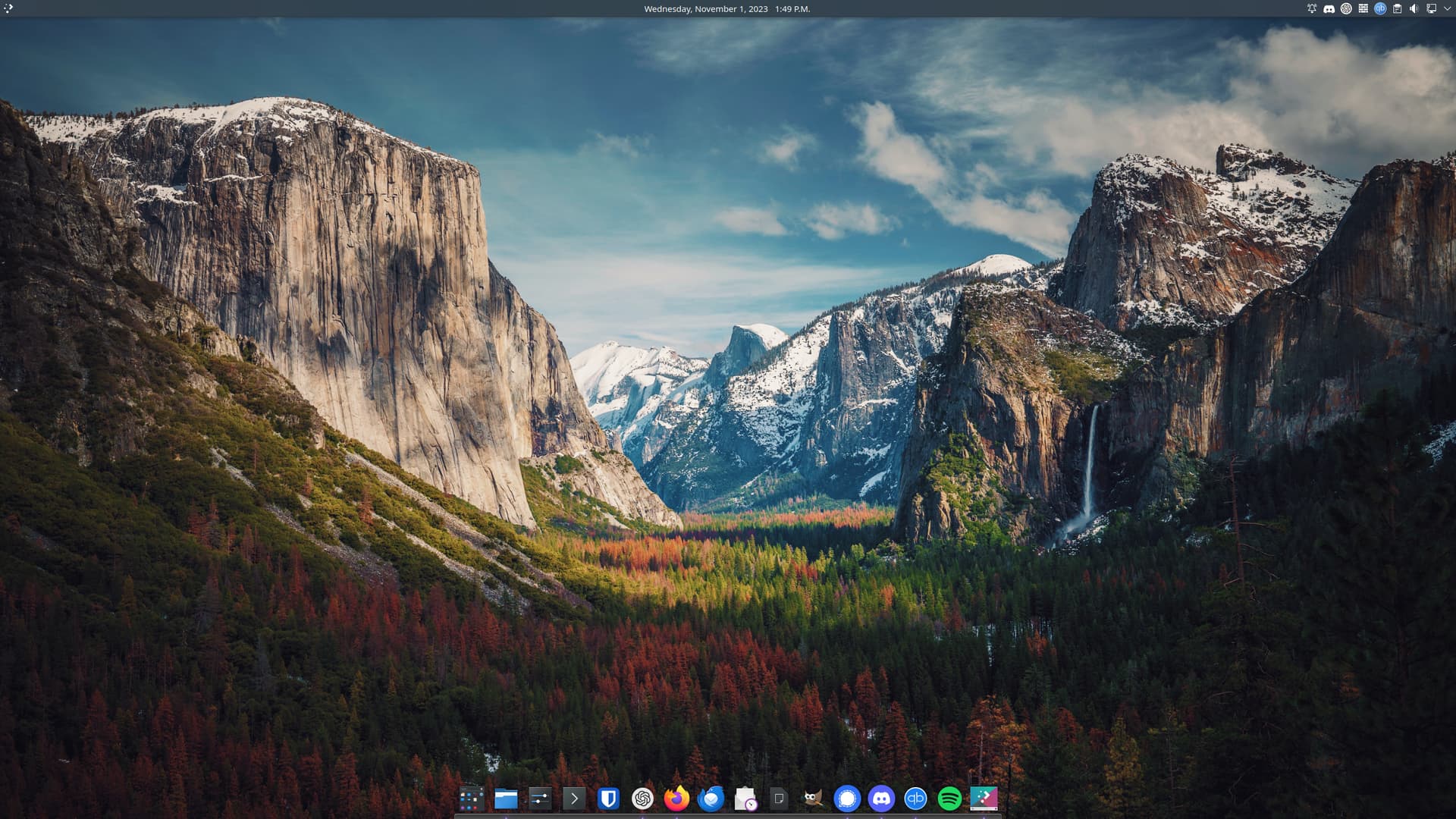Launch Firefox browser

(676, 799)
